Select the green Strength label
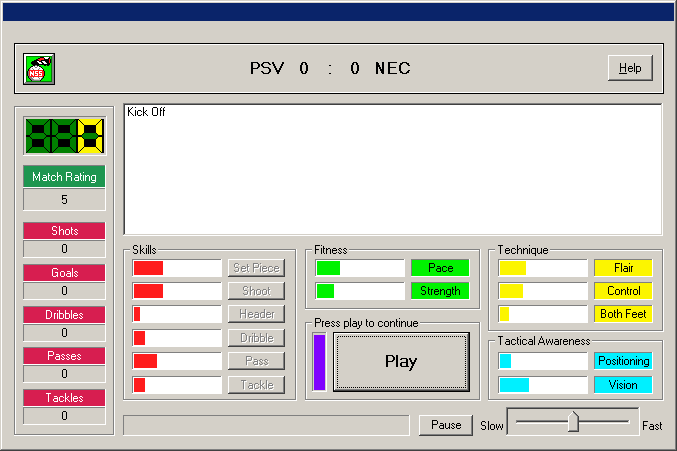The width and height of the screenshot is (677, 451). (x=440, y=291)
